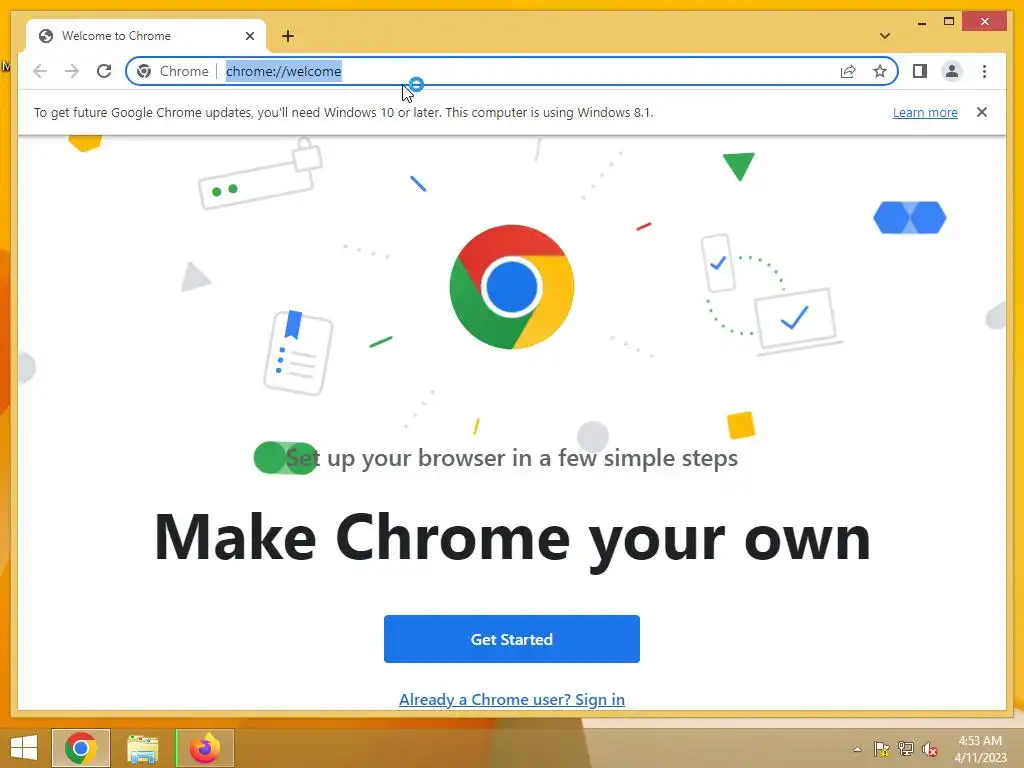The width and height of the screenshot is (1024, 768).
Task: Minimize the Chrome window
Action: (x=921, y=22)
